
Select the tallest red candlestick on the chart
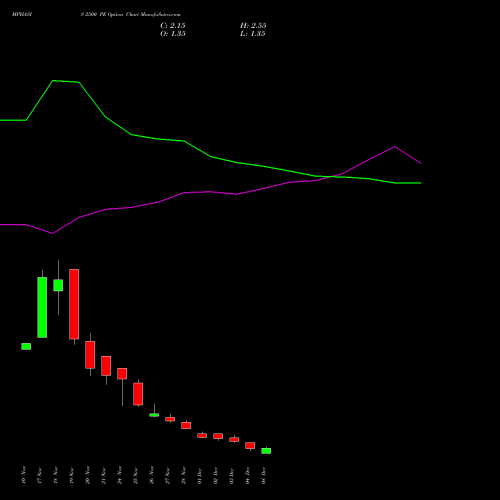pyautogui.click(x=74, y=304)
